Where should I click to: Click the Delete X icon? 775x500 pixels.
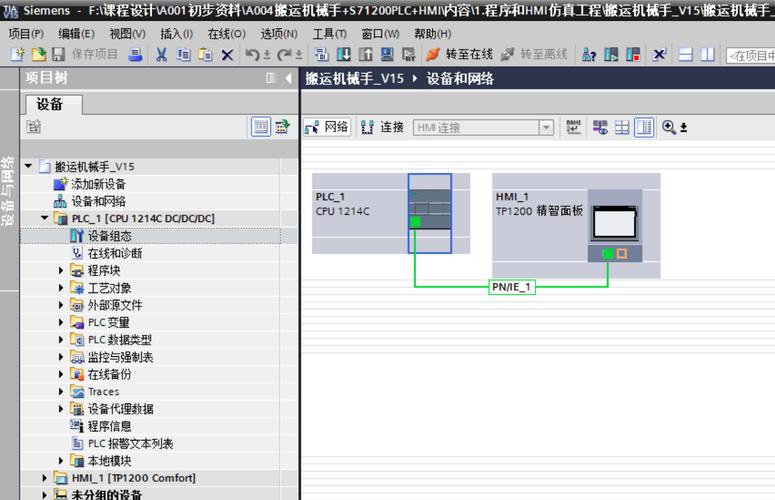pyautogui.click(x=227, y=54)
